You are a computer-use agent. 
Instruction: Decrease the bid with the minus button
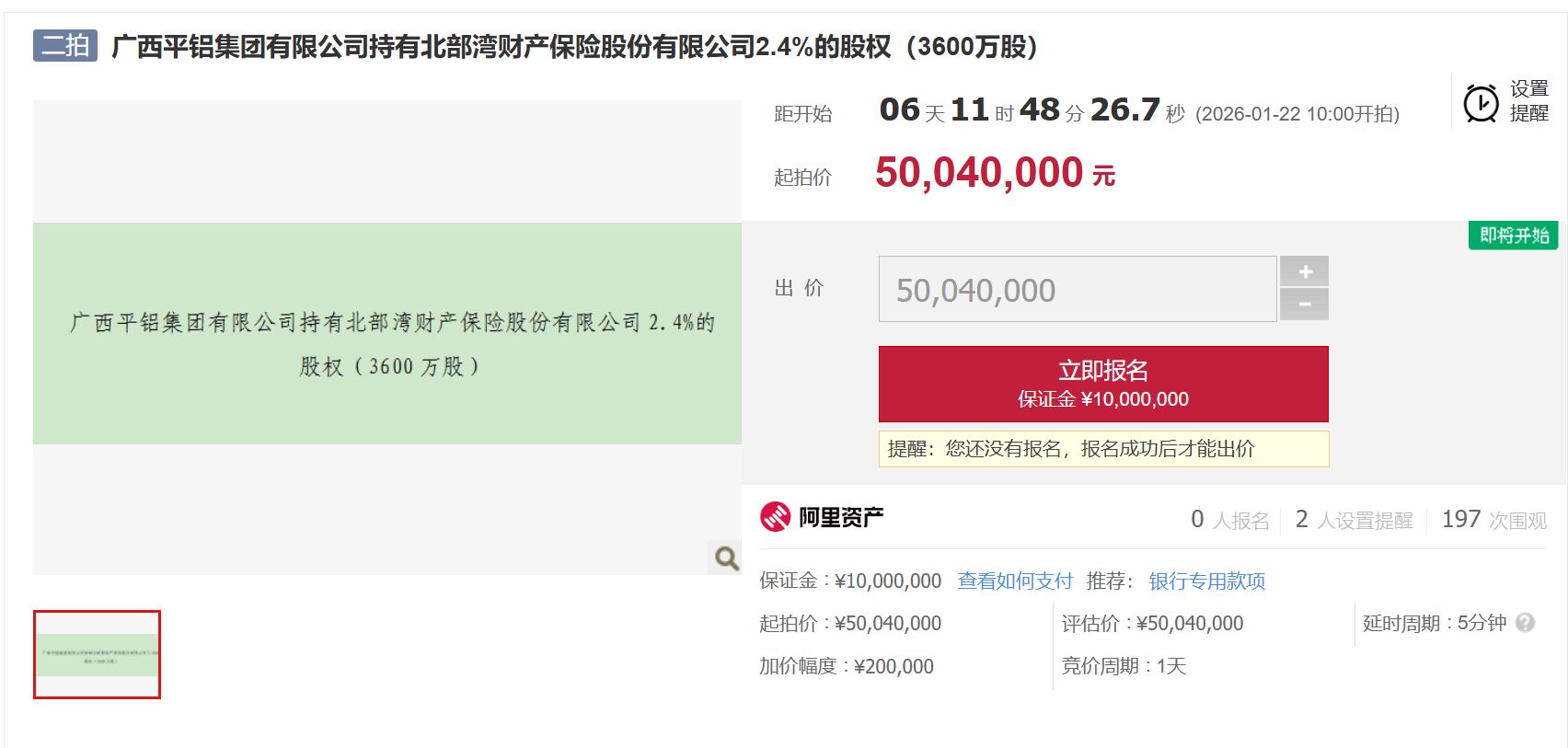[x=1304, y=305]
